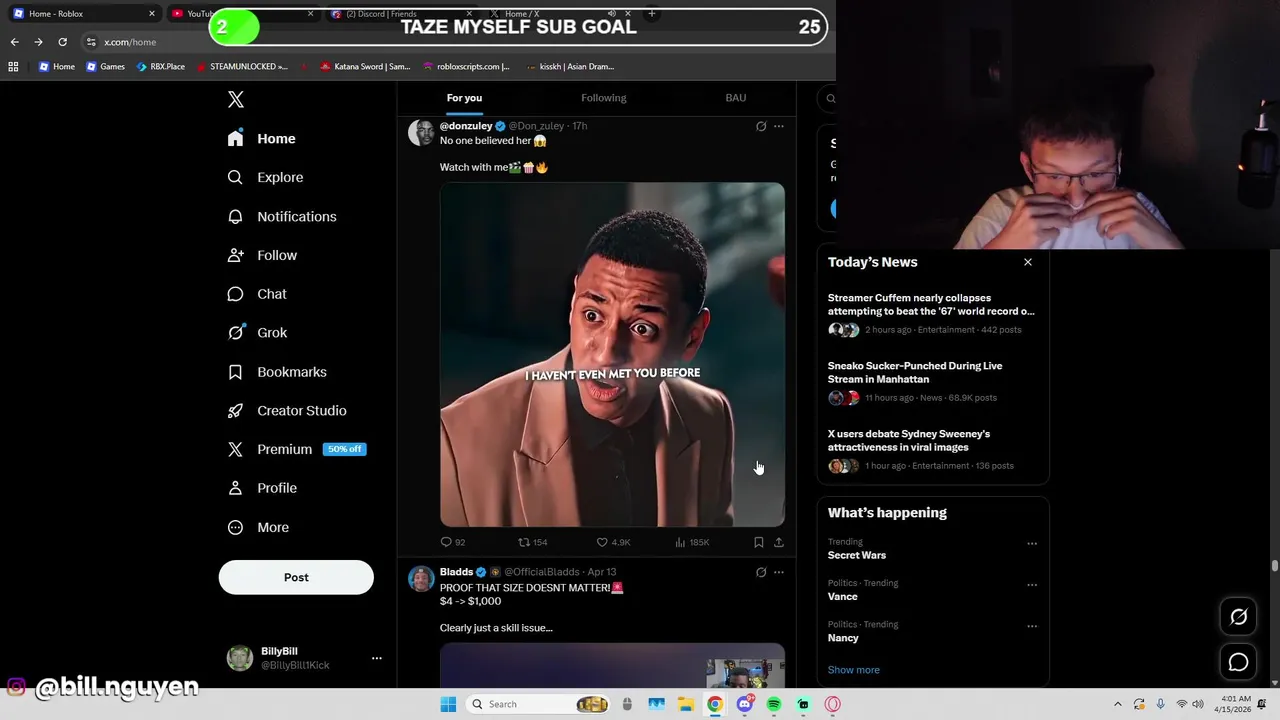Image resolution: width=1280 pixels, height=720 pixels.
Task: Open the browser apps grid icon
Action: tap(13, 67)
